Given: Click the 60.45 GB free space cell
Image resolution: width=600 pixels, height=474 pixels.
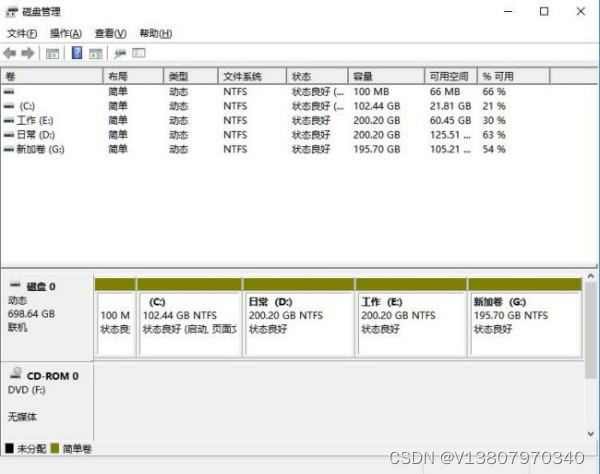Looking at the screenshot, I should pyautogui.click(x=450, y=121).
